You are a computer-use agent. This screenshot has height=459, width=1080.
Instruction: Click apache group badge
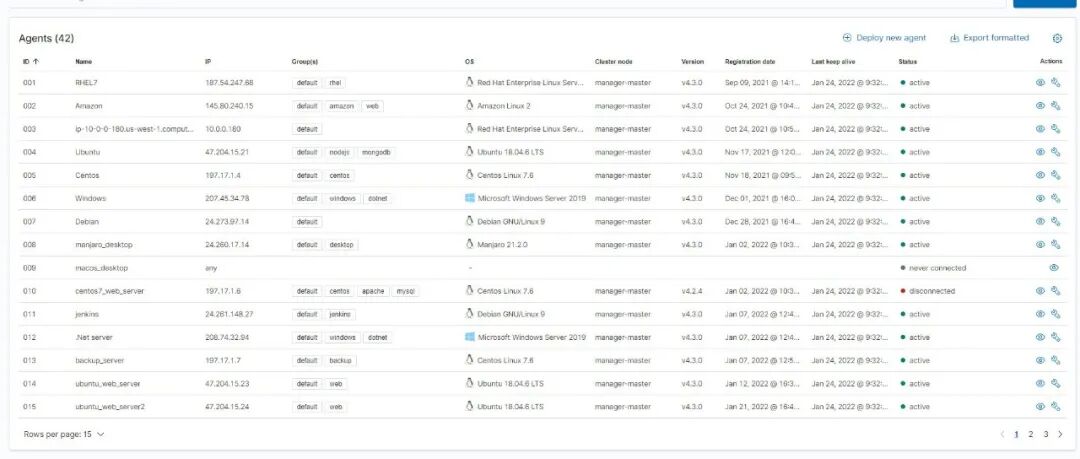[x=373, y=292]
